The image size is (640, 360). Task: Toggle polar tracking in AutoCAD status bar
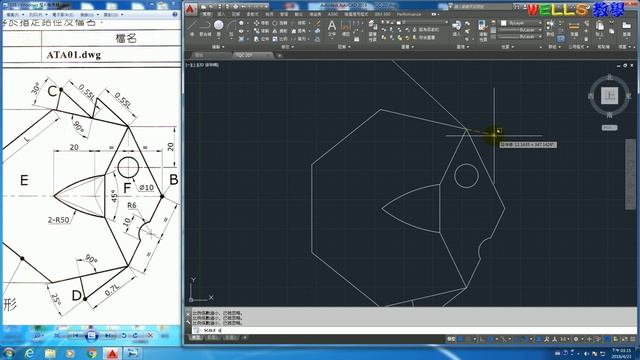491,339
